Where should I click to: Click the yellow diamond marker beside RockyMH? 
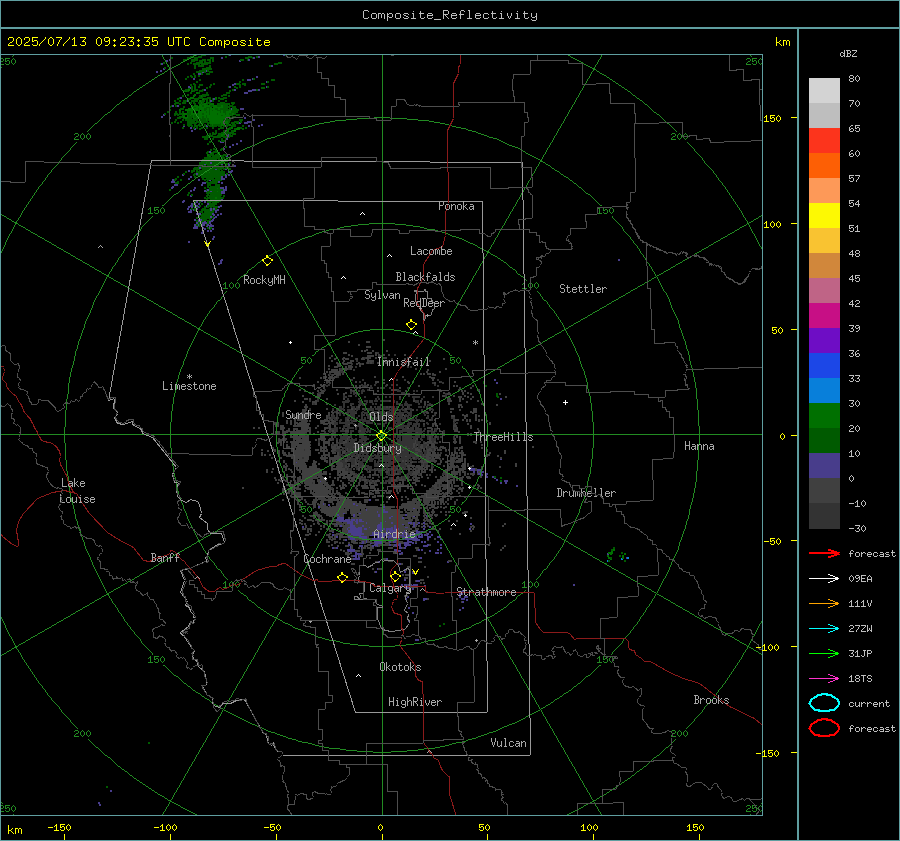coord(267,261)
